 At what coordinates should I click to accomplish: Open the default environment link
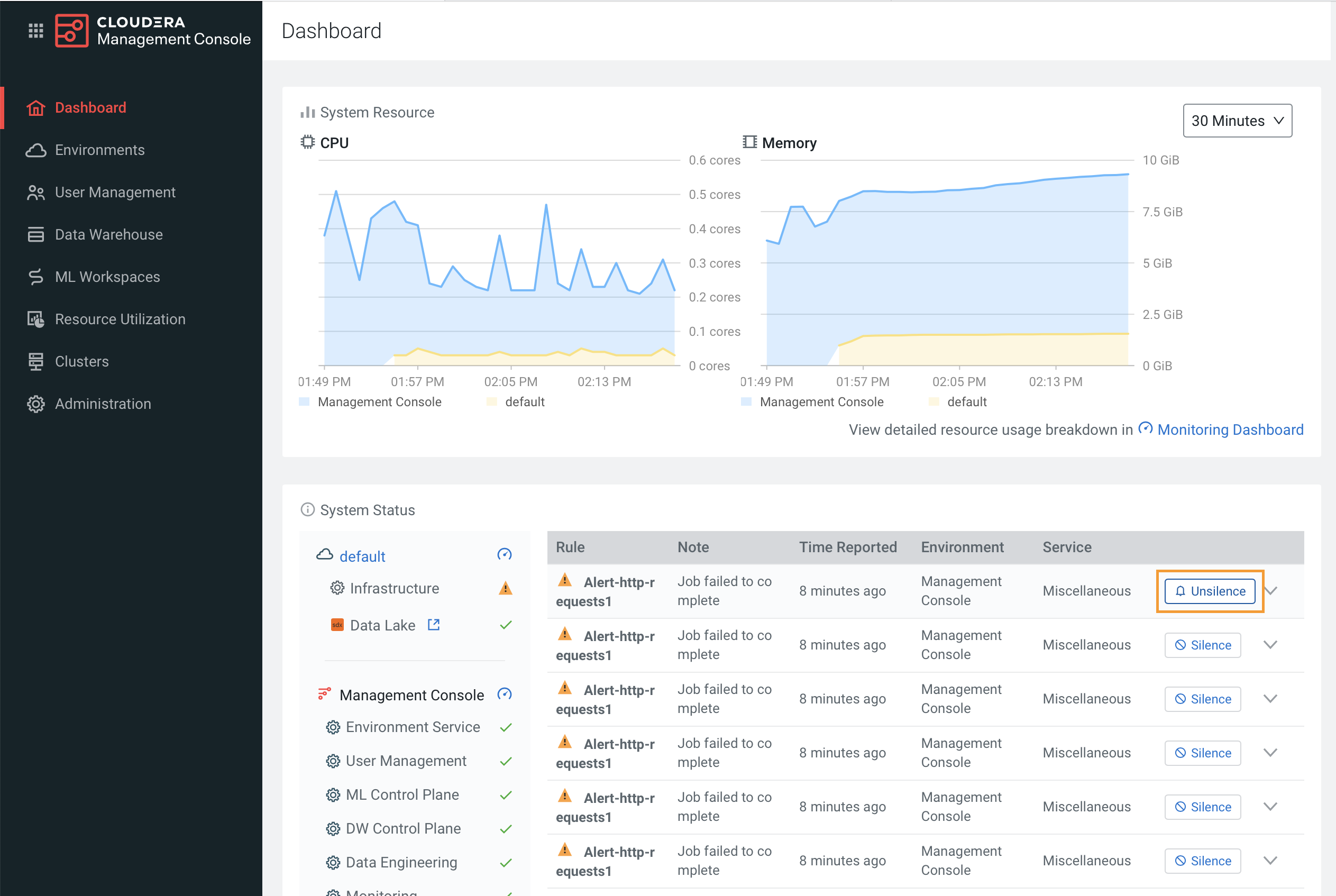pyautogui.click(x=362, y=556)
